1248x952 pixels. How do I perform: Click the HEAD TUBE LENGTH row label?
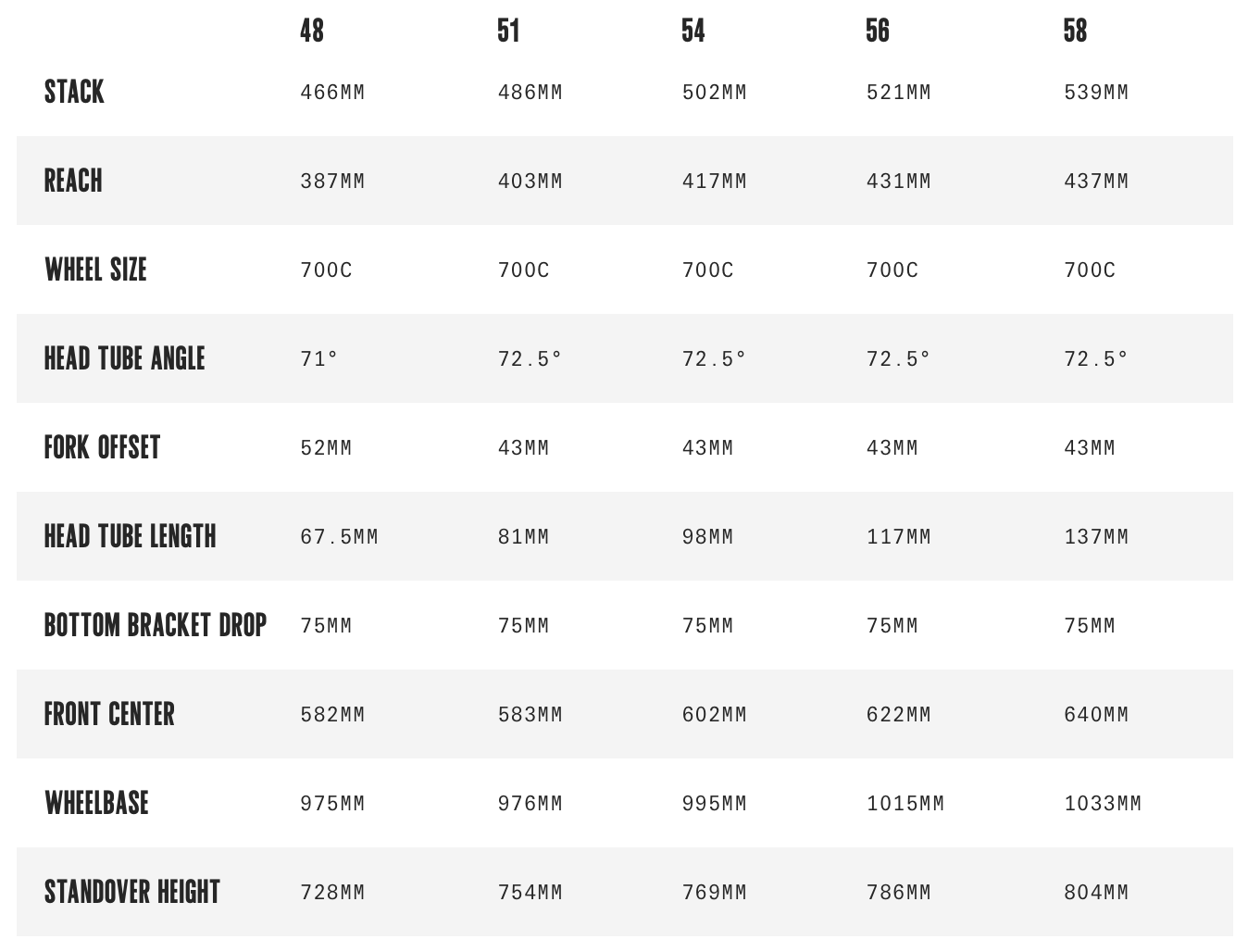131,536
